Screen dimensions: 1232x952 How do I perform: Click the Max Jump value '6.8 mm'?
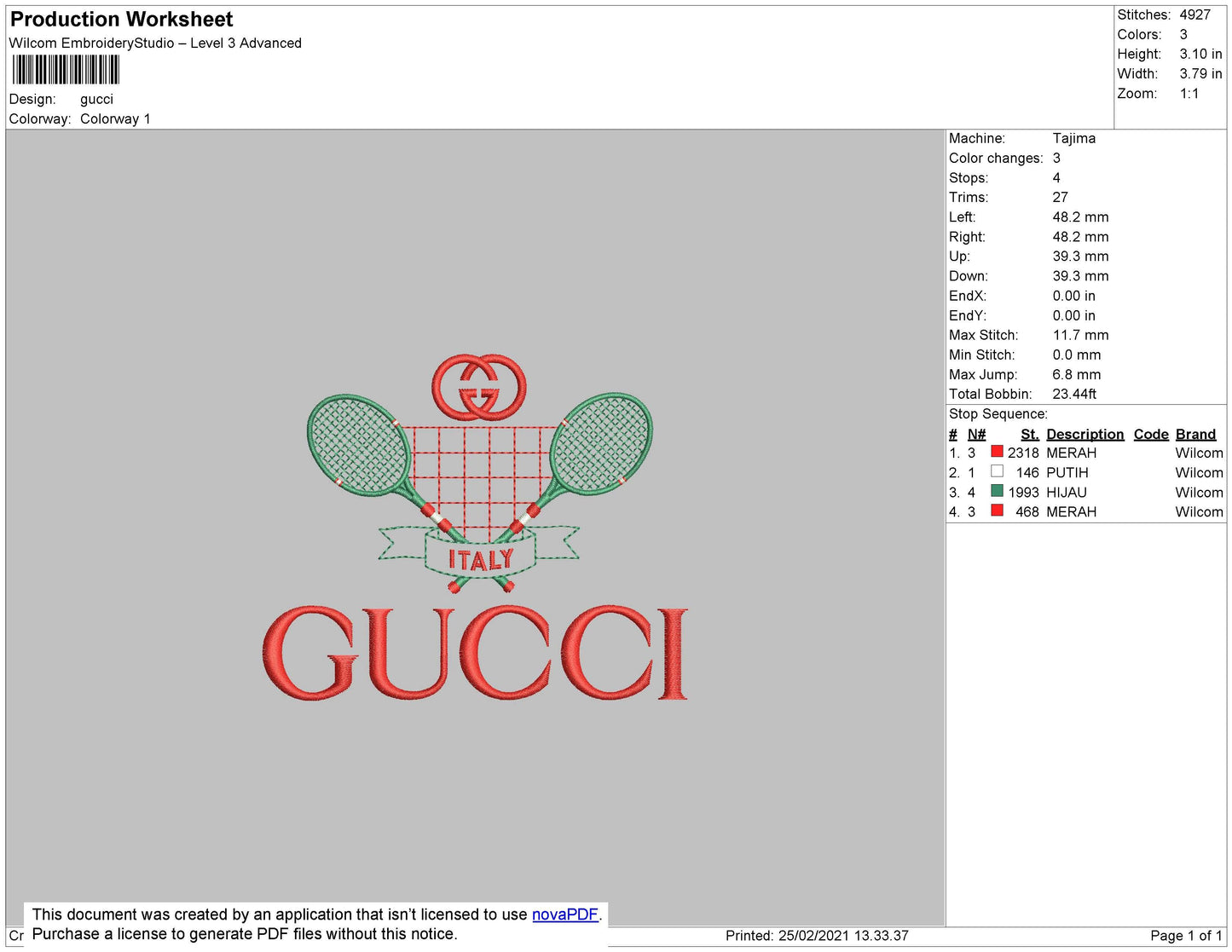(1077, 374)
